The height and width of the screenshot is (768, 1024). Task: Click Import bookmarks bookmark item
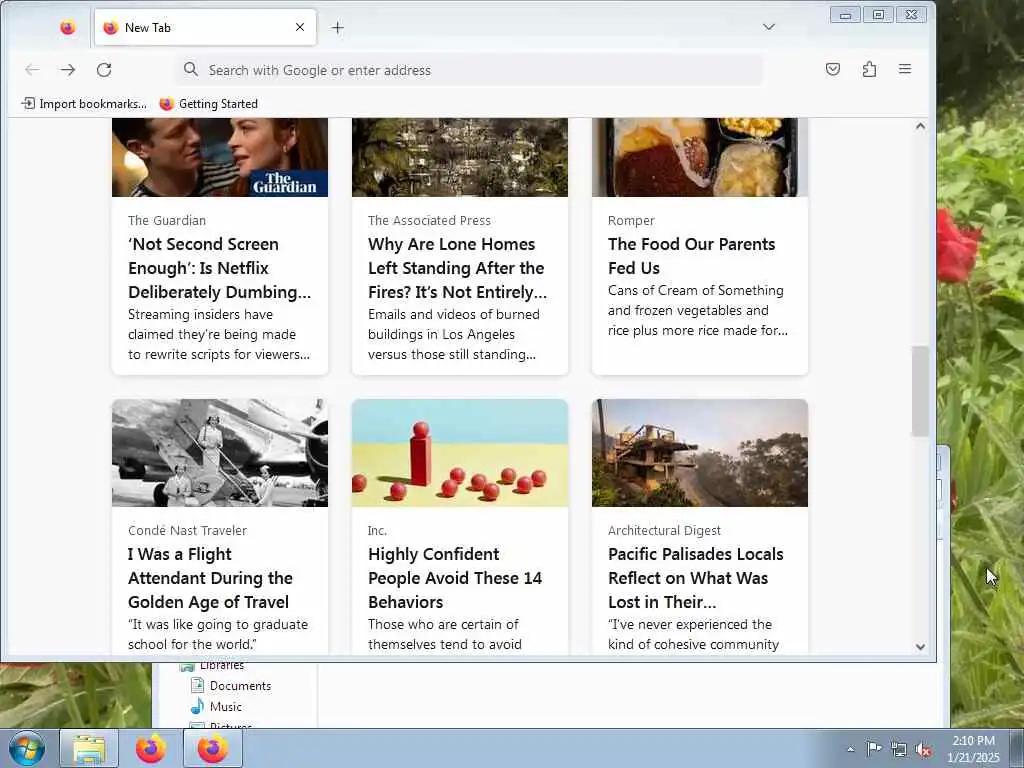(x=84, y=104)
